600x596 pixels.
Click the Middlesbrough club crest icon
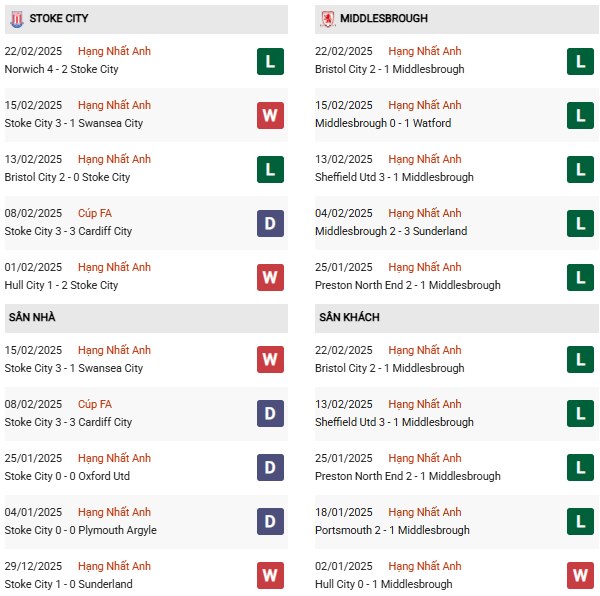point(327,19)
